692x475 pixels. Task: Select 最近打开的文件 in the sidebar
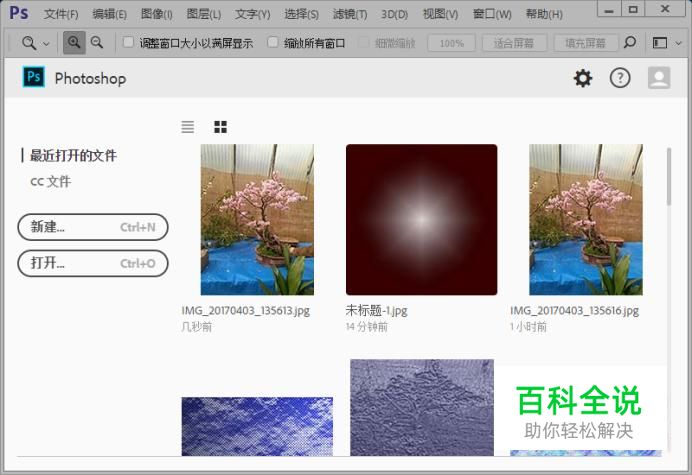coord(73,155)
